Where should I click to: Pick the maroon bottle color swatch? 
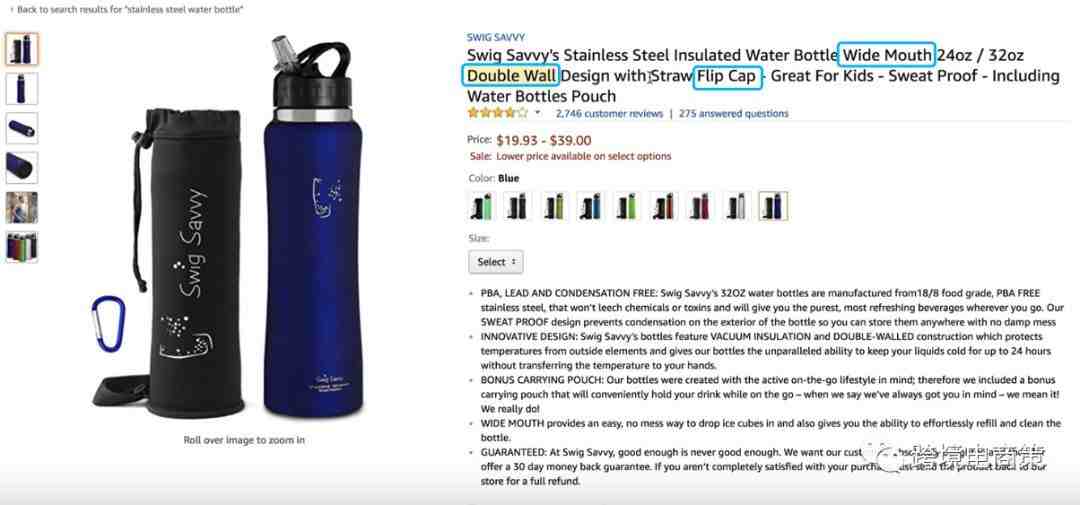(x=700, y=206)
